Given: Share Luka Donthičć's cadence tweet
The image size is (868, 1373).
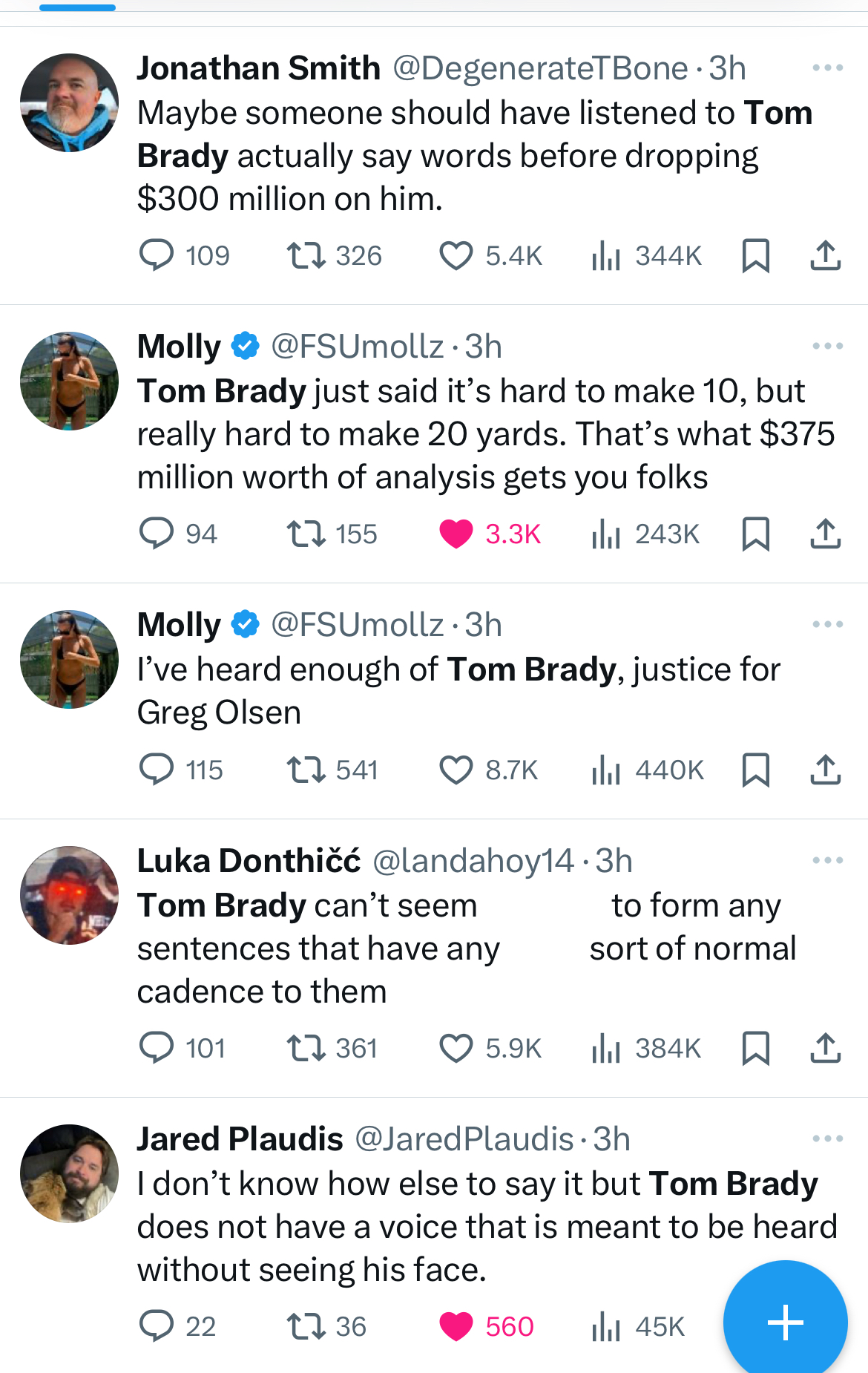Looking at the screenshot, I should tap(825, 1049).
